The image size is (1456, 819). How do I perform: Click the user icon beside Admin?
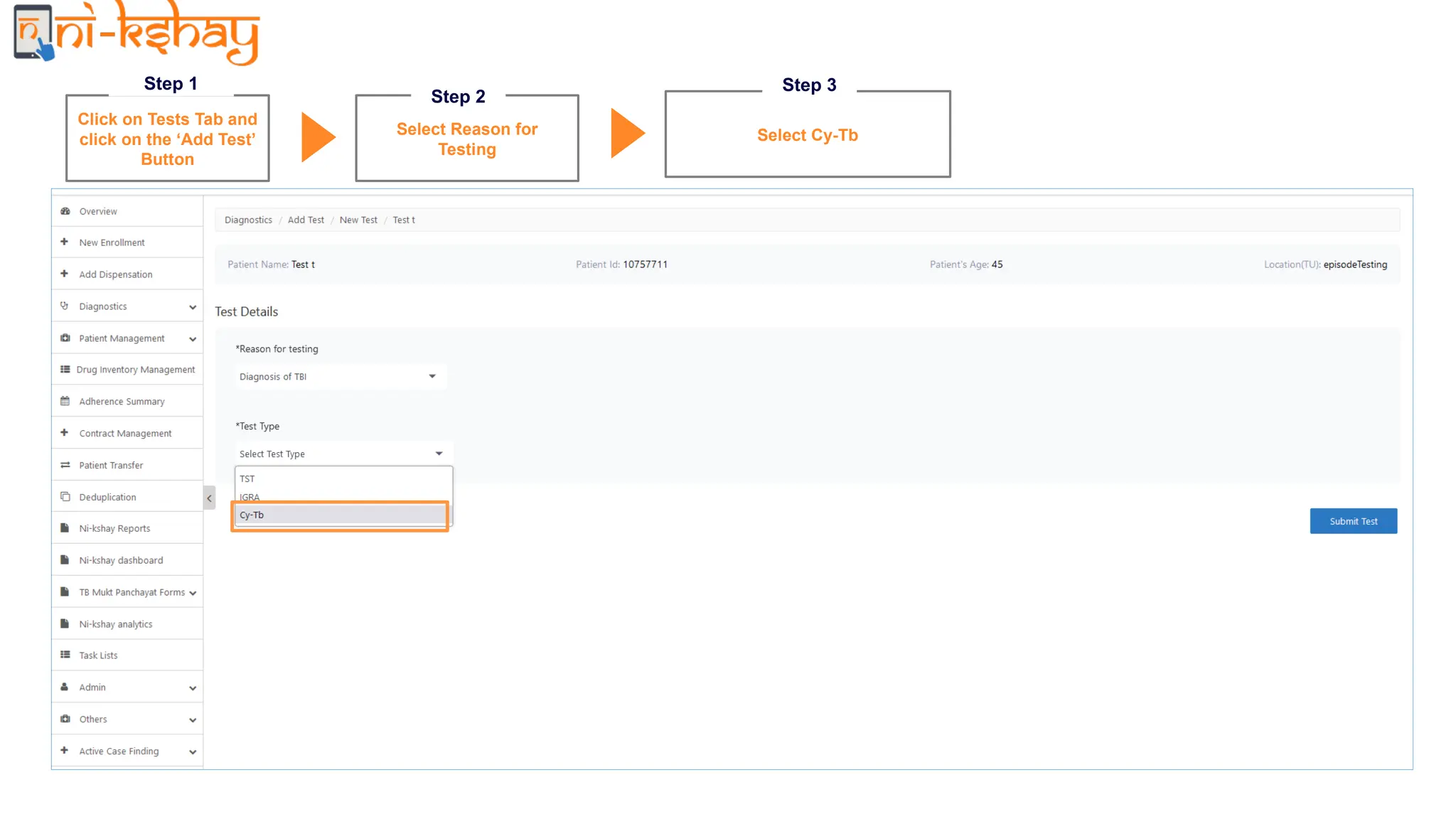(65, 687)
